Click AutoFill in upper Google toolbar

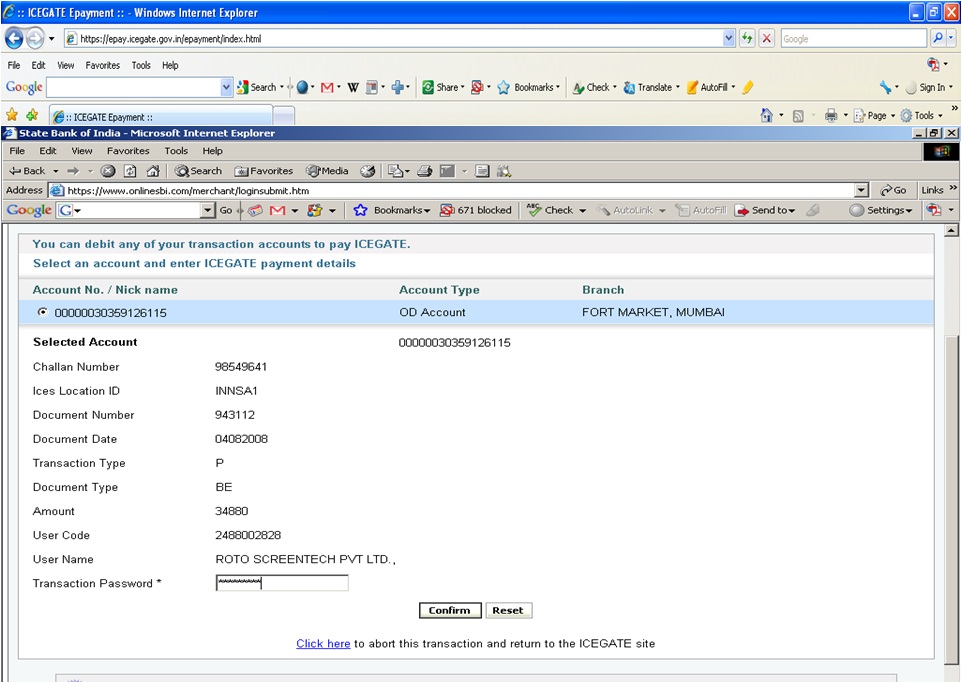710,88
